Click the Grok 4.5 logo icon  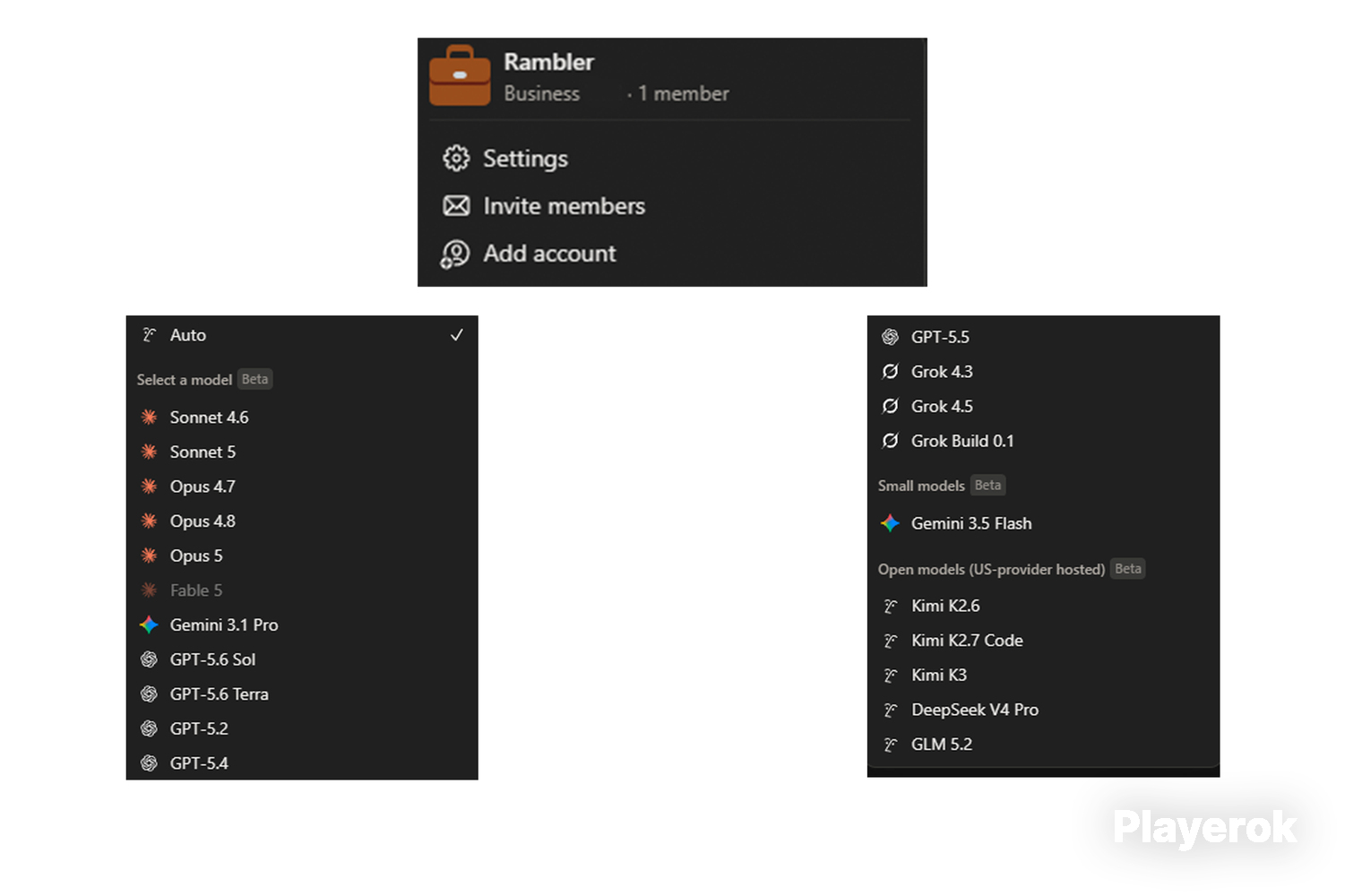890,406
